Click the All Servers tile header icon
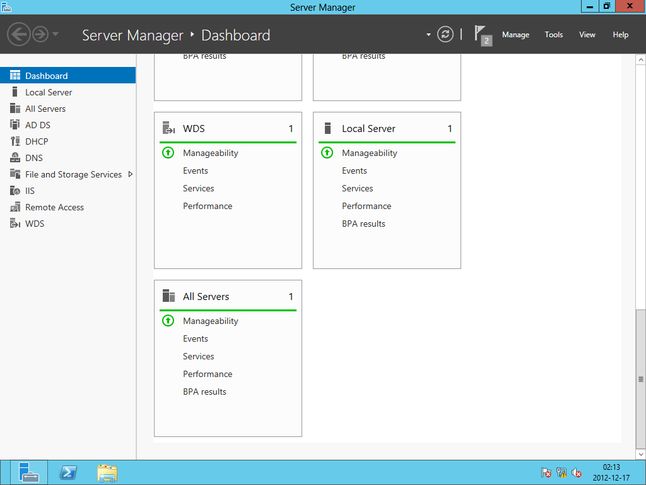 (x=169, y=296)
